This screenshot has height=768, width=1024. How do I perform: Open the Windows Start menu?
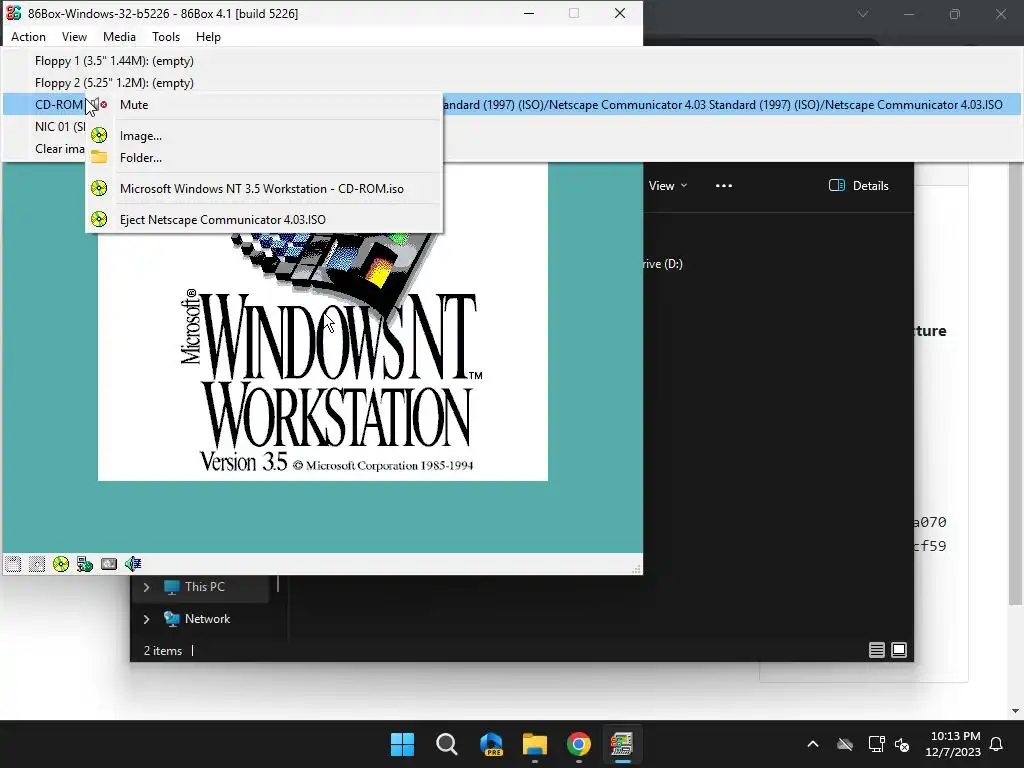(x=402, y=744)
